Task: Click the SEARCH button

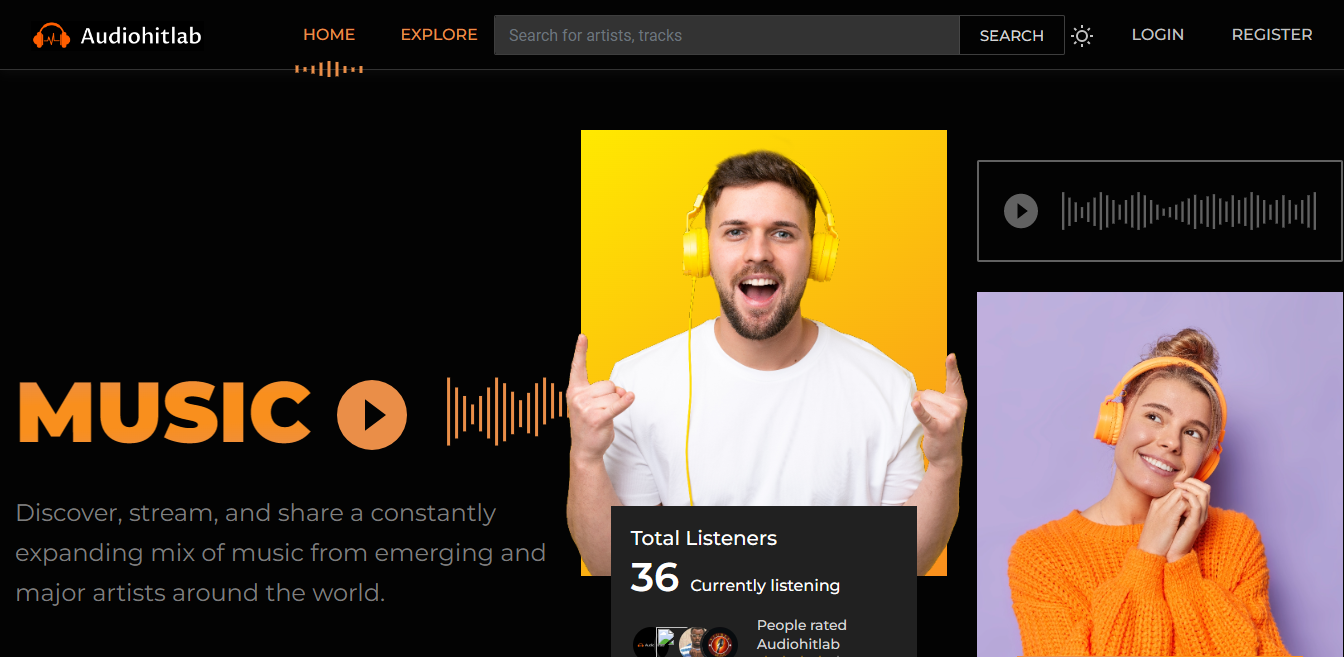Action: [x=1011, y=35]
